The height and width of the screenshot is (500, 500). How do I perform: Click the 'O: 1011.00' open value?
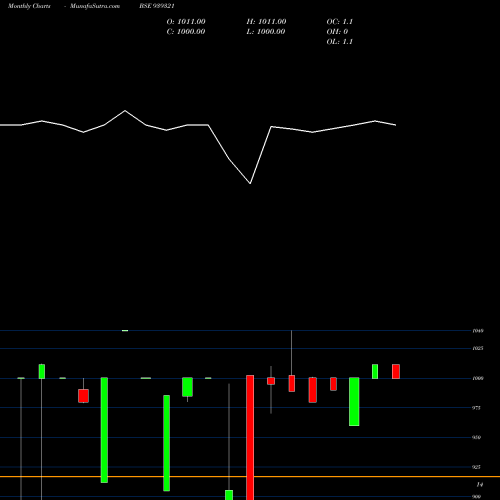tap(186, 22)
